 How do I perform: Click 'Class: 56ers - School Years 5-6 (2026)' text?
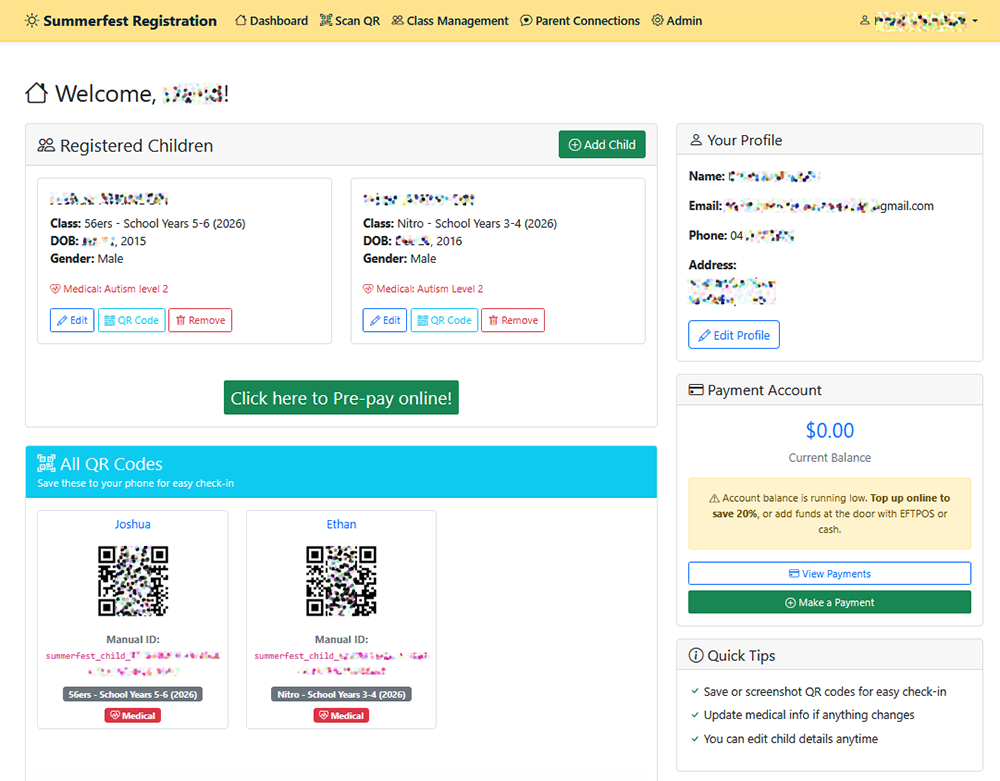pyautogui.click(x=148, y=224)
